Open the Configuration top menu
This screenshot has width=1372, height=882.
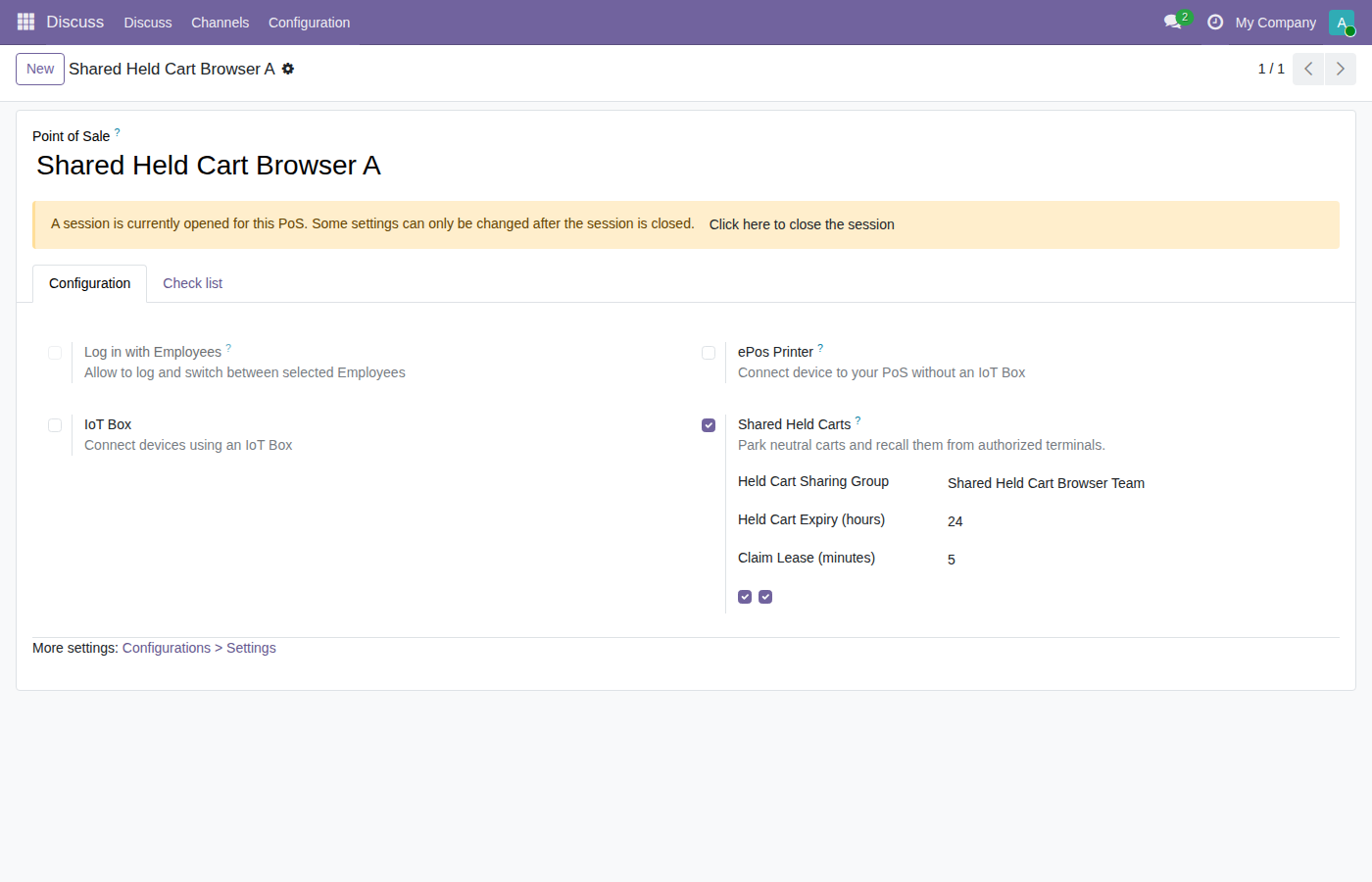pyautogui.click(x=309, y=22)
